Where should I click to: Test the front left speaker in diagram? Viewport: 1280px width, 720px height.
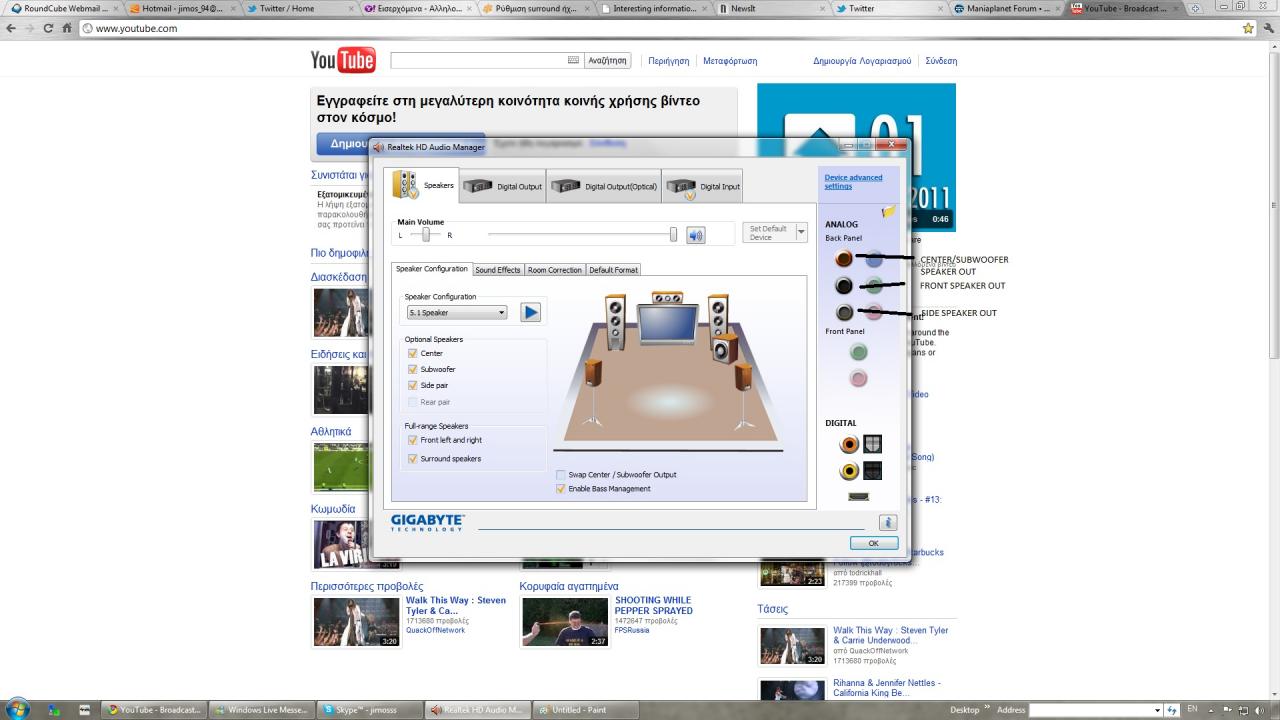coord(616,320)
